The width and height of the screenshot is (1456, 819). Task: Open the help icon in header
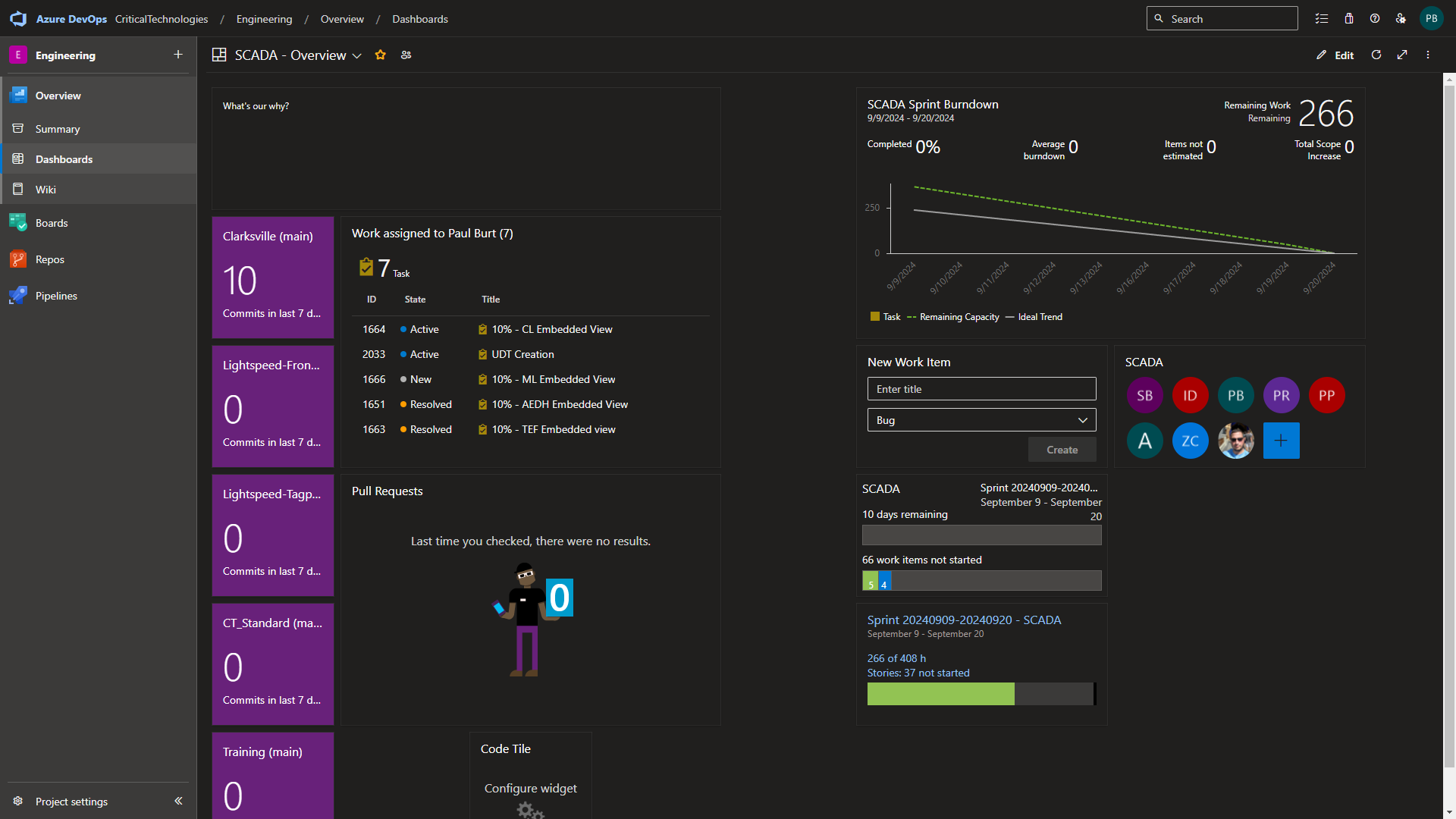click(x=1375, y=19)
